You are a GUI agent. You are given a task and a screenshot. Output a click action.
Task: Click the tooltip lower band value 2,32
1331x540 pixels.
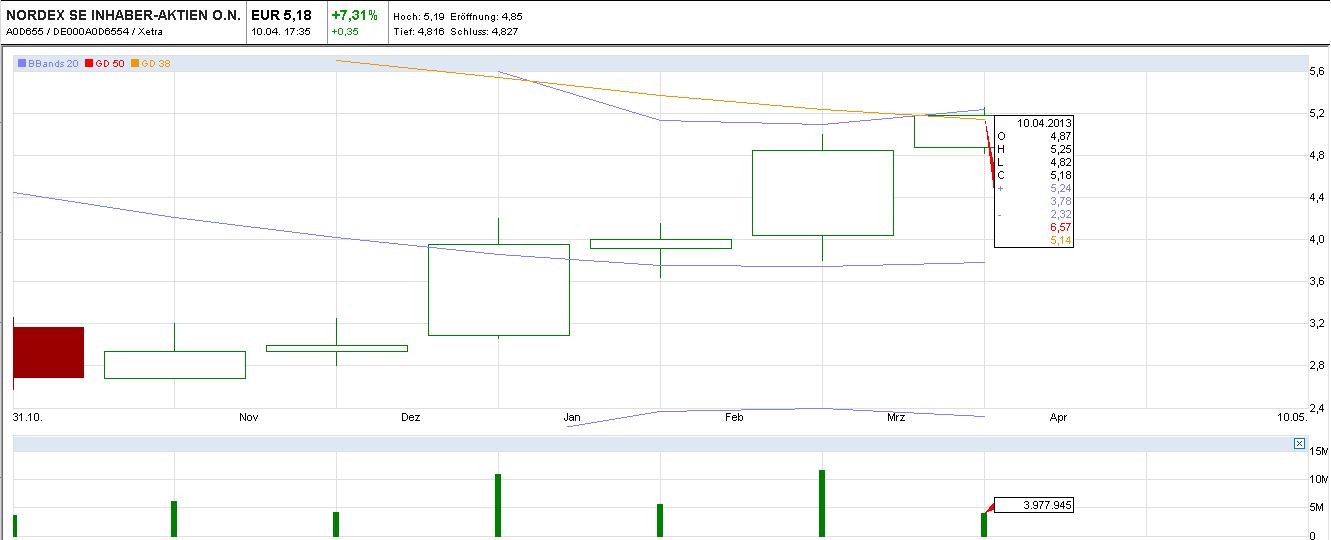(1061, 214)
